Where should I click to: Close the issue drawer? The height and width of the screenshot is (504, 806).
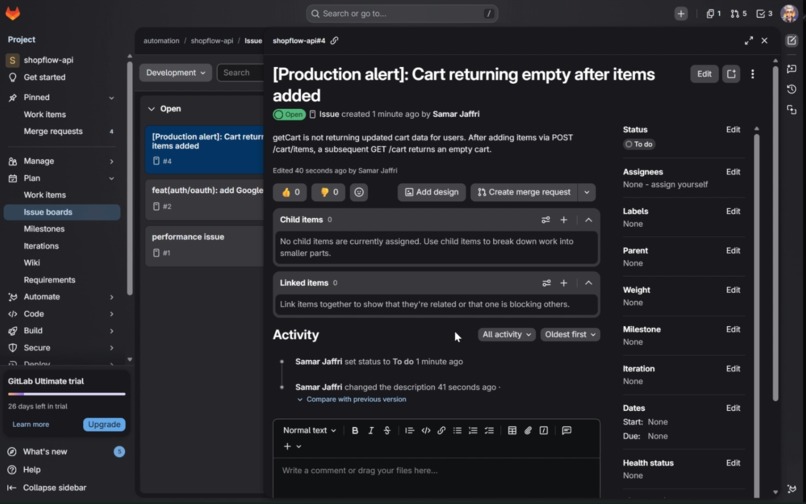pos(764,41)
